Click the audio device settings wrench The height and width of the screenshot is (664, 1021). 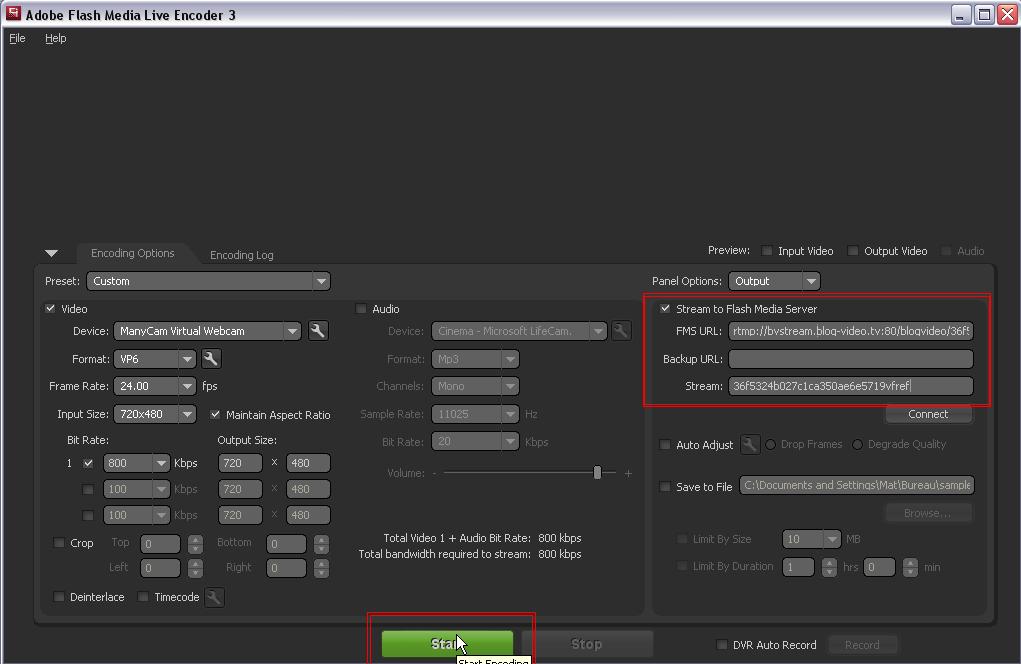(621, 331)
